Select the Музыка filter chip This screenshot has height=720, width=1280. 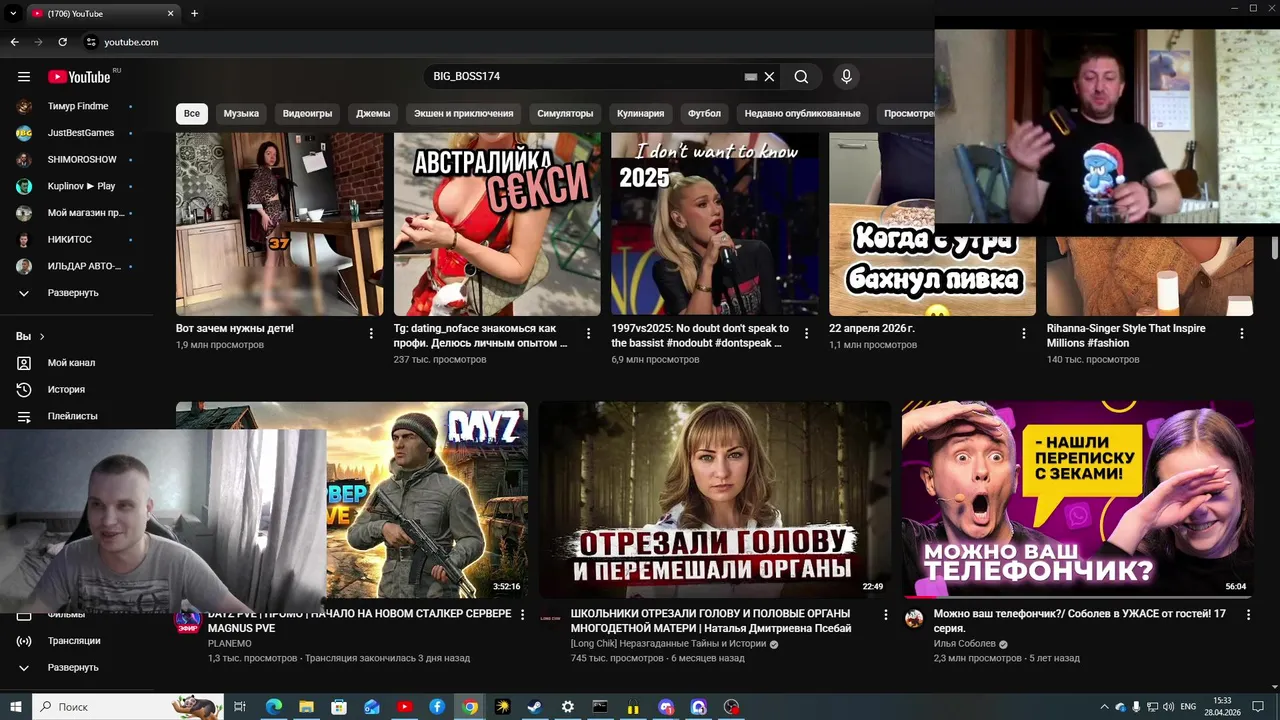[x=241, y=114]
